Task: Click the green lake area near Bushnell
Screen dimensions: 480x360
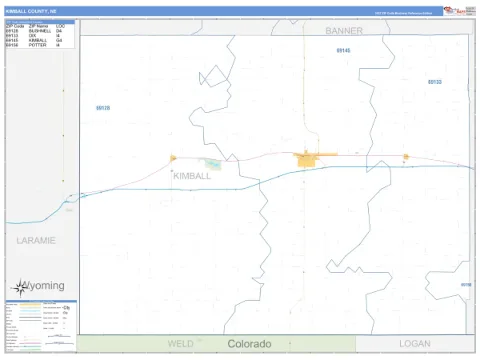Action: coord(213,164)
